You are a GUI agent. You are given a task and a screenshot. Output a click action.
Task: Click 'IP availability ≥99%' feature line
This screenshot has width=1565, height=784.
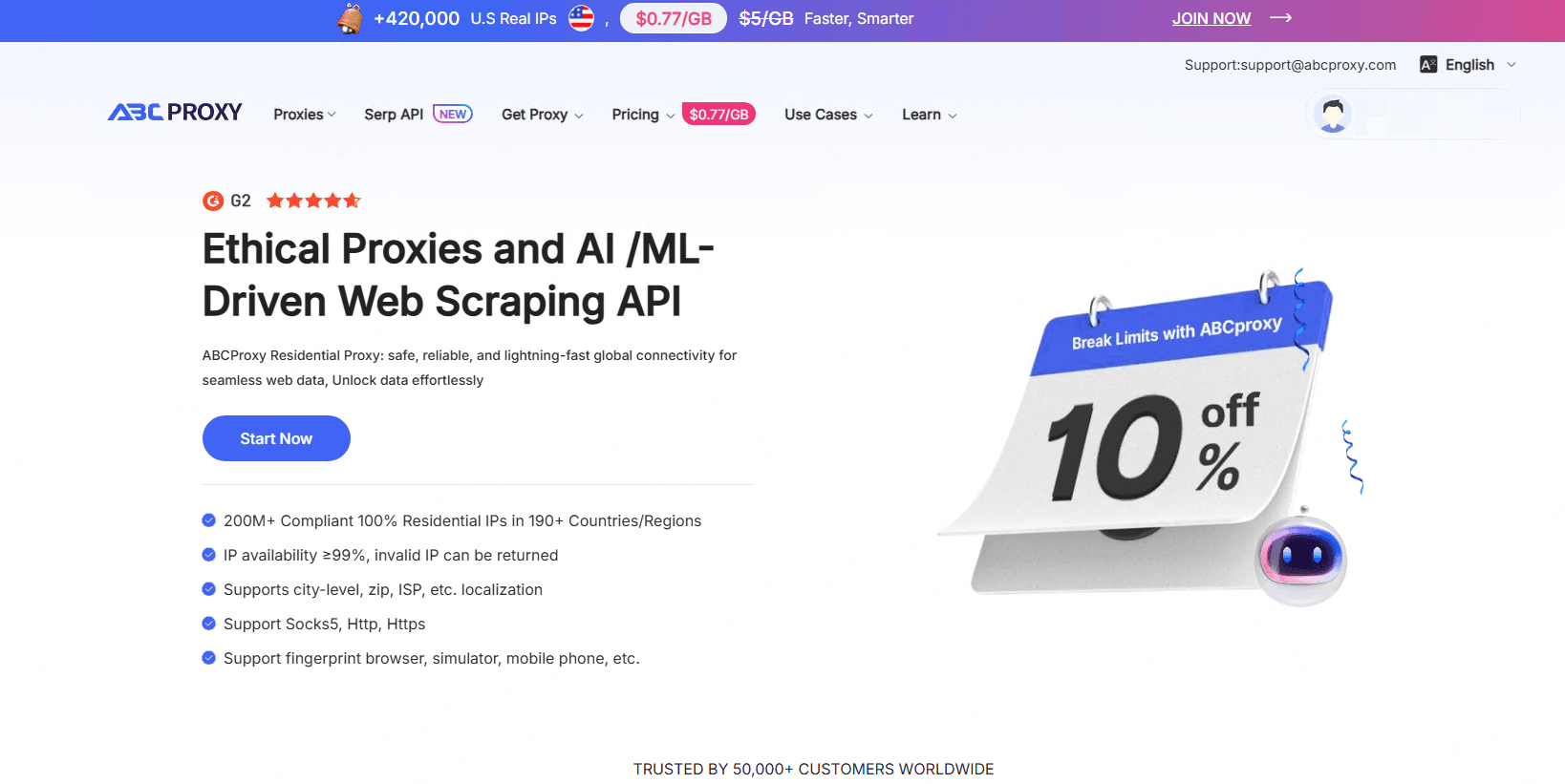click(391, 555)
